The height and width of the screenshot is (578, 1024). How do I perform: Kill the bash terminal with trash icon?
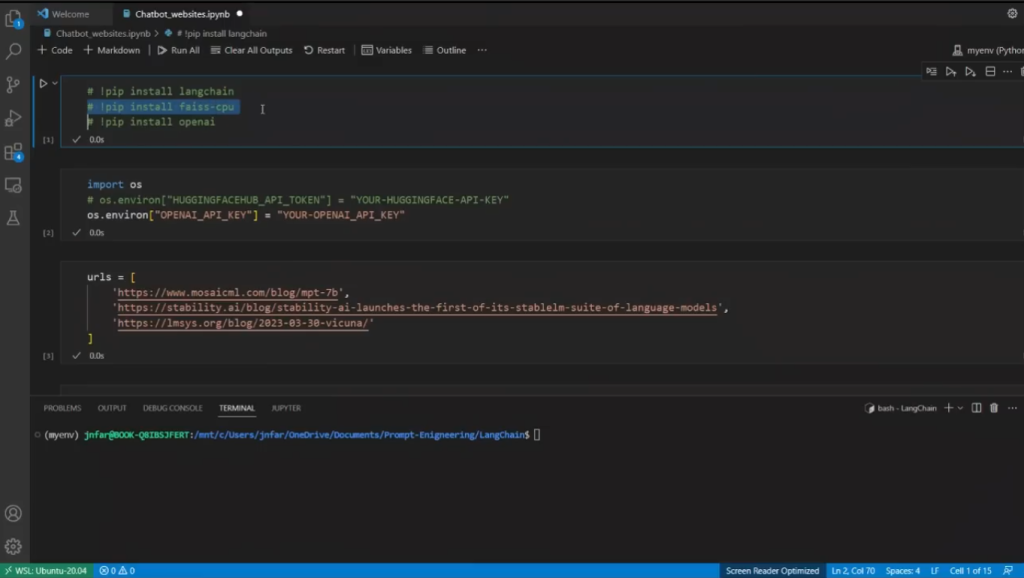tap(993, 408)
